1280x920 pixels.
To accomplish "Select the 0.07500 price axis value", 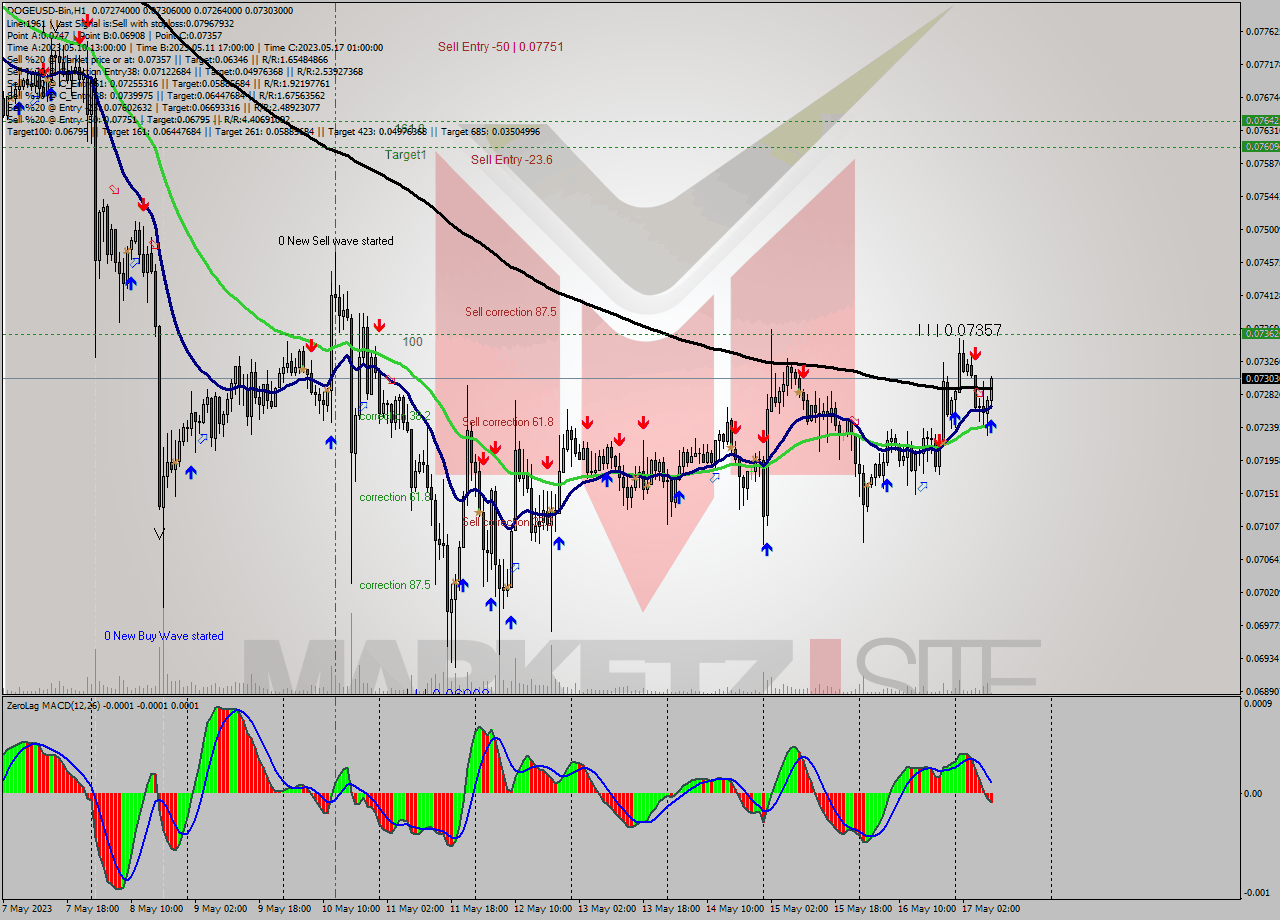I will click(1261, 229).
